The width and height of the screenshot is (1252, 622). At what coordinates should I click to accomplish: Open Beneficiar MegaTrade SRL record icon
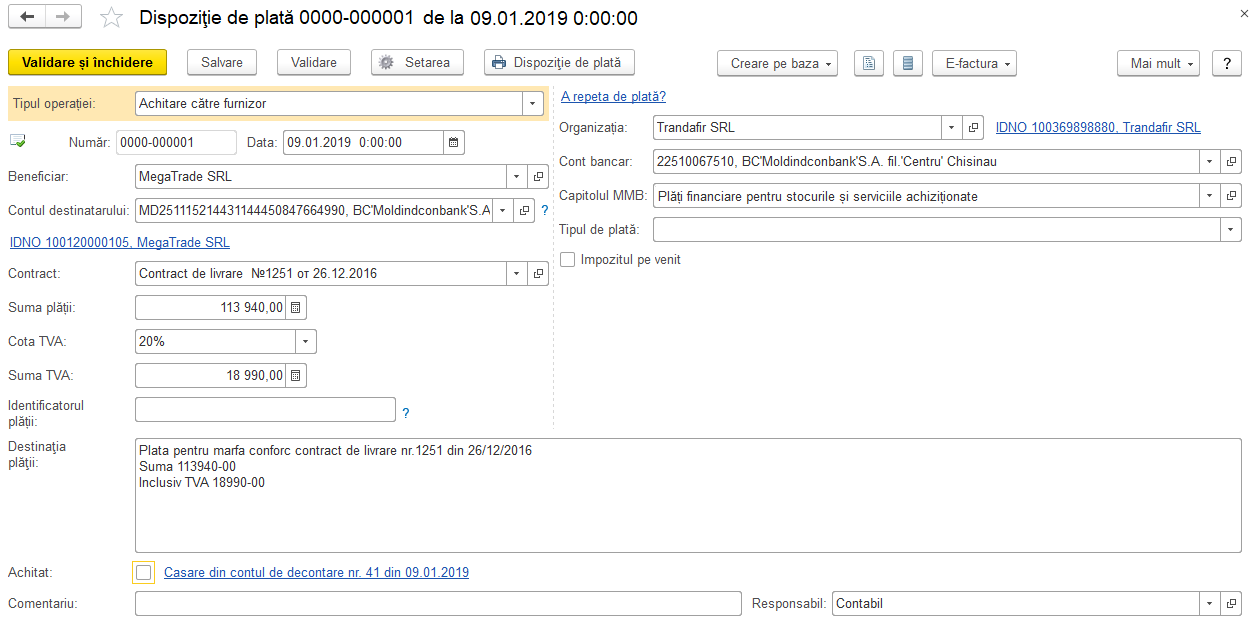(539, 177)
